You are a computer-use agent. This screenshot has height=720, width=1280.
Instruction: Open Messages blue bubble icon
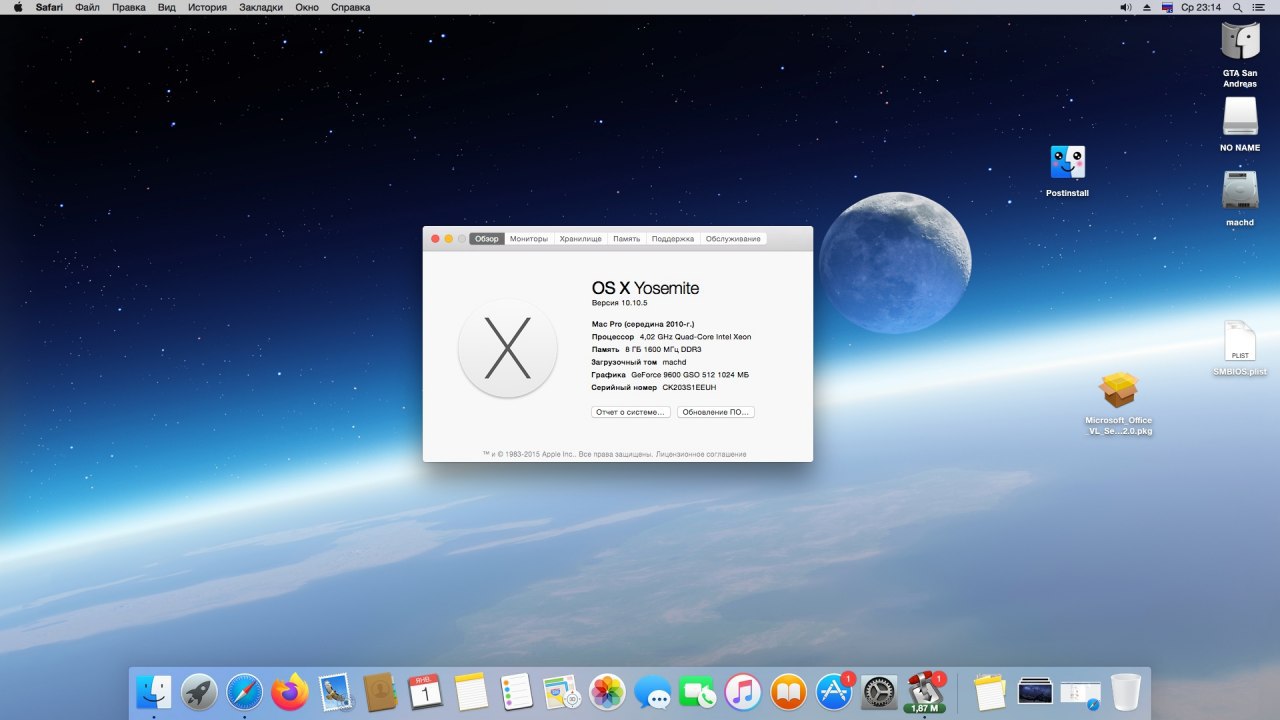tap(652, 691)
